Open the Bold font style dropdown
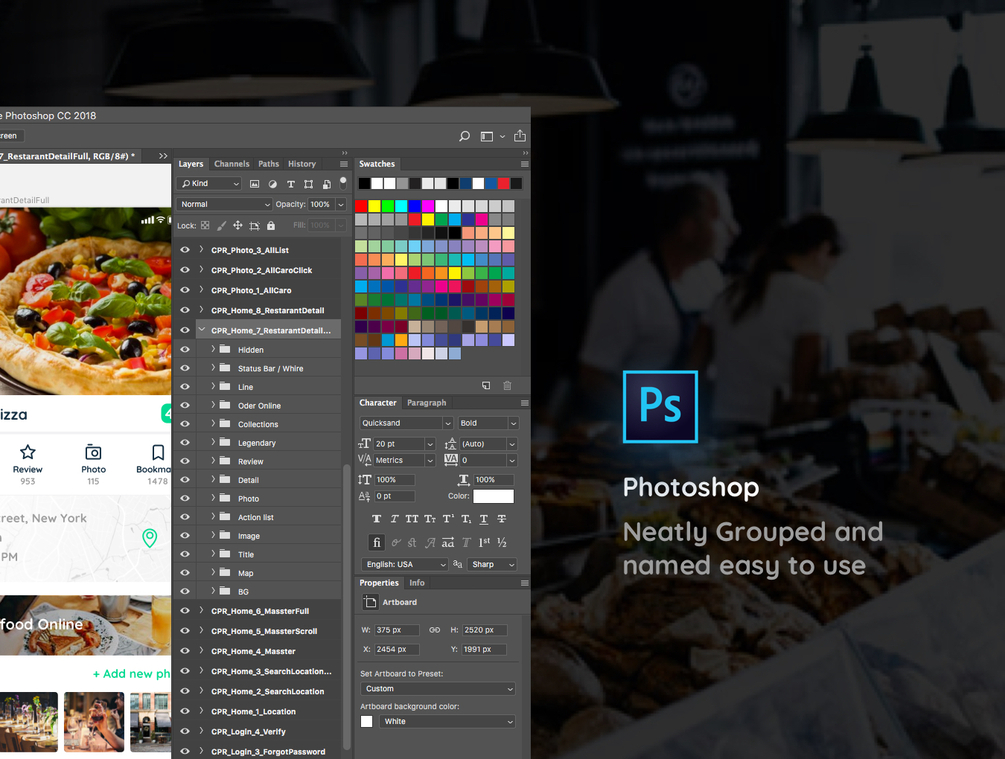Screen dimensions: 1005x759 [488, 423]
